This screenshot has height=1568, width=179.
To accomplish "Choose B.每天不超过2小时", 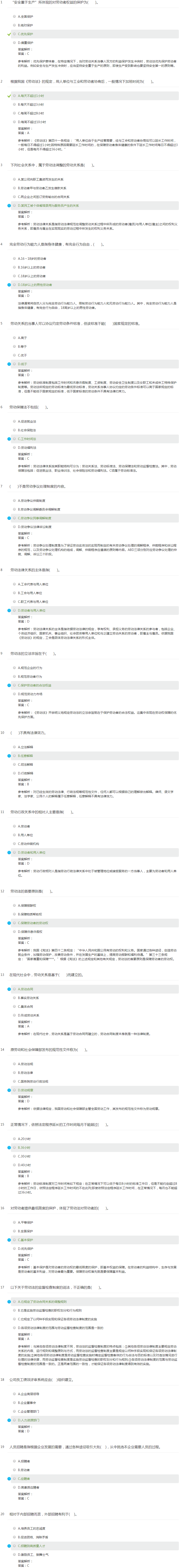I will click(x=31, y=105).
